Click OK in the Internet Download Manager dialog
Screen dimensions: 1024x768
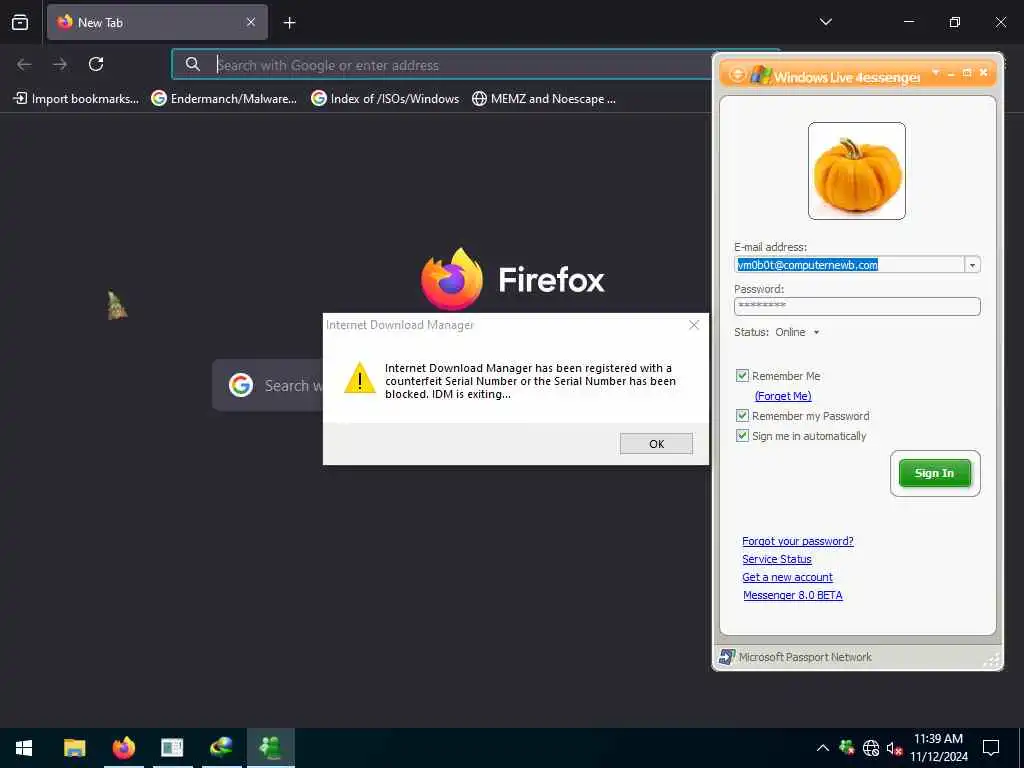pyautogui.click(x=656, y=444)
